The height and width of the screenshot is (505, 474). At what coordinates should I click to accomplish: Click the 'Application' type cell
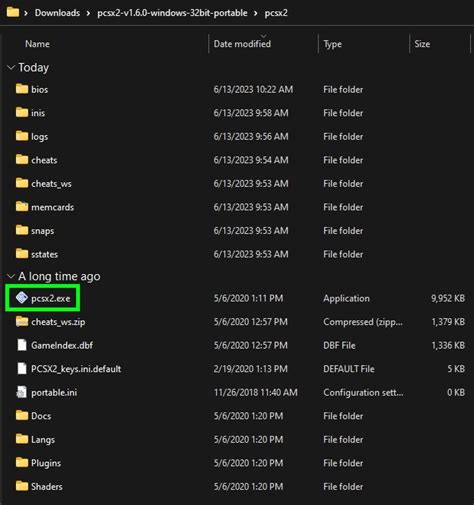(346, 299)
